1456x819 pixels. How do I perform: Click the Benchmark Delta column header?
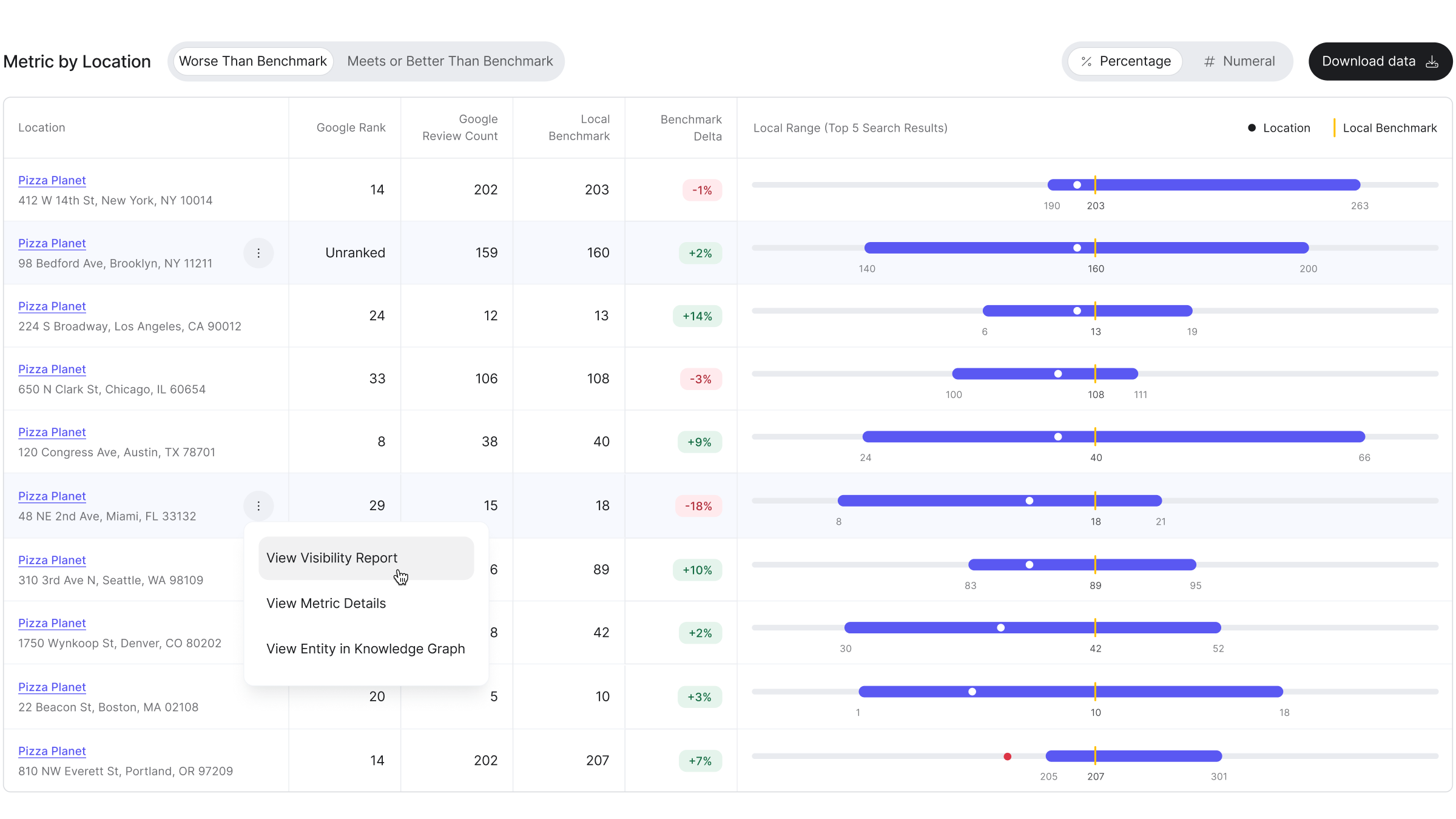[691, 127]
